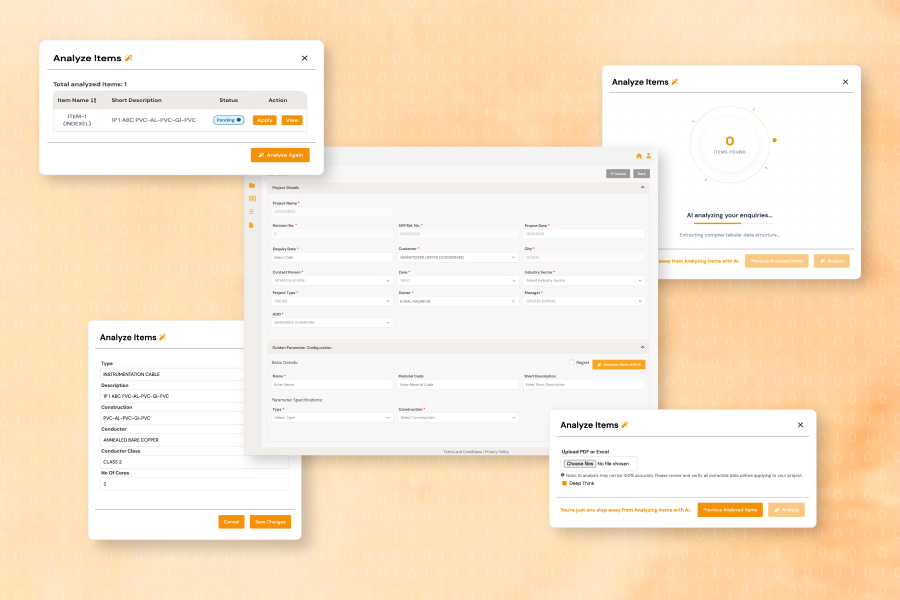Click the document icon in sidebar

pos(252,224)
